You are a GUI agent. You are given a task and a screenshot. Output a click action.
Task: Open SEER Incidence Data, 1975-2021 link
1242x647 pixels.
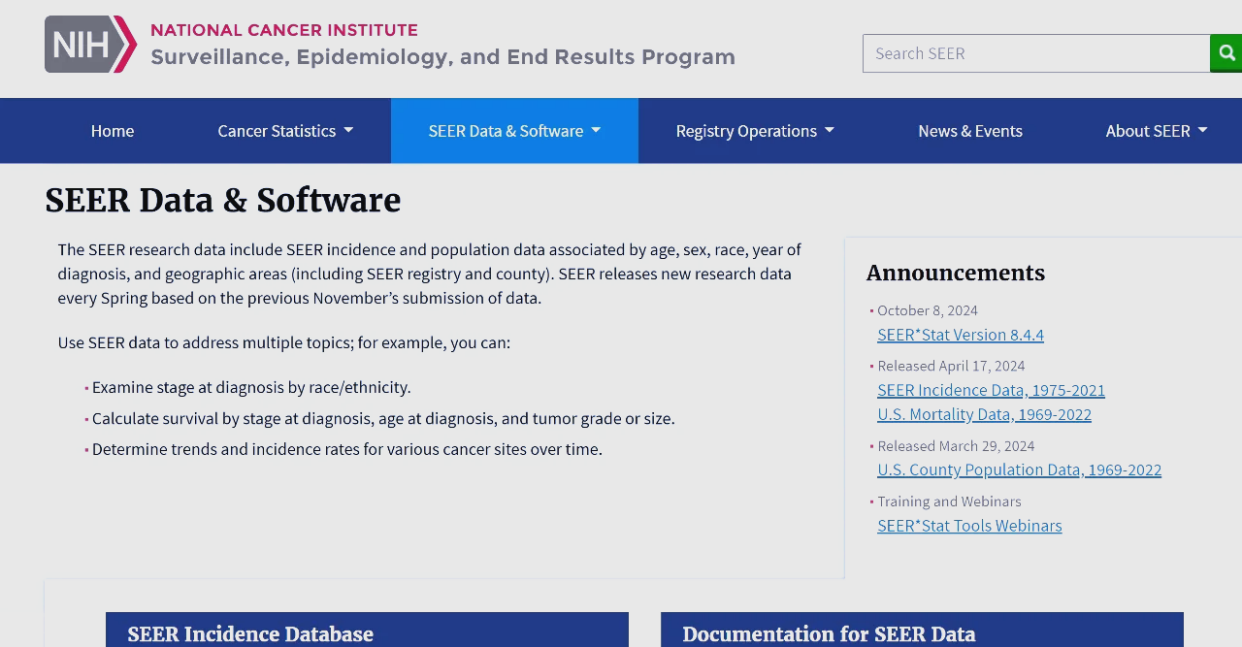pos(991,390)
